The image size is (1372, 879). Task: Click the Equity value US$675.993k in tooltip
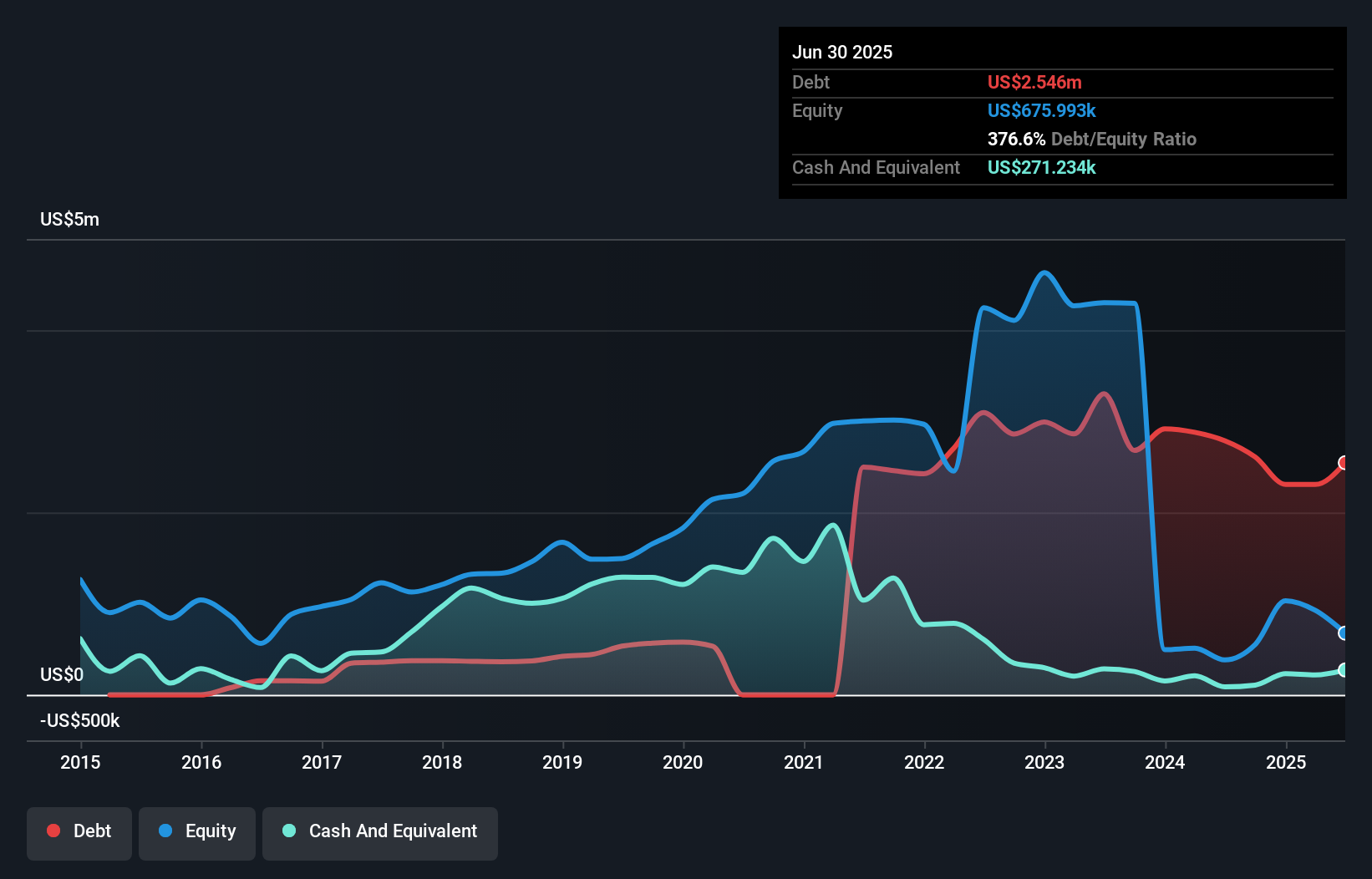(1042, 110)
